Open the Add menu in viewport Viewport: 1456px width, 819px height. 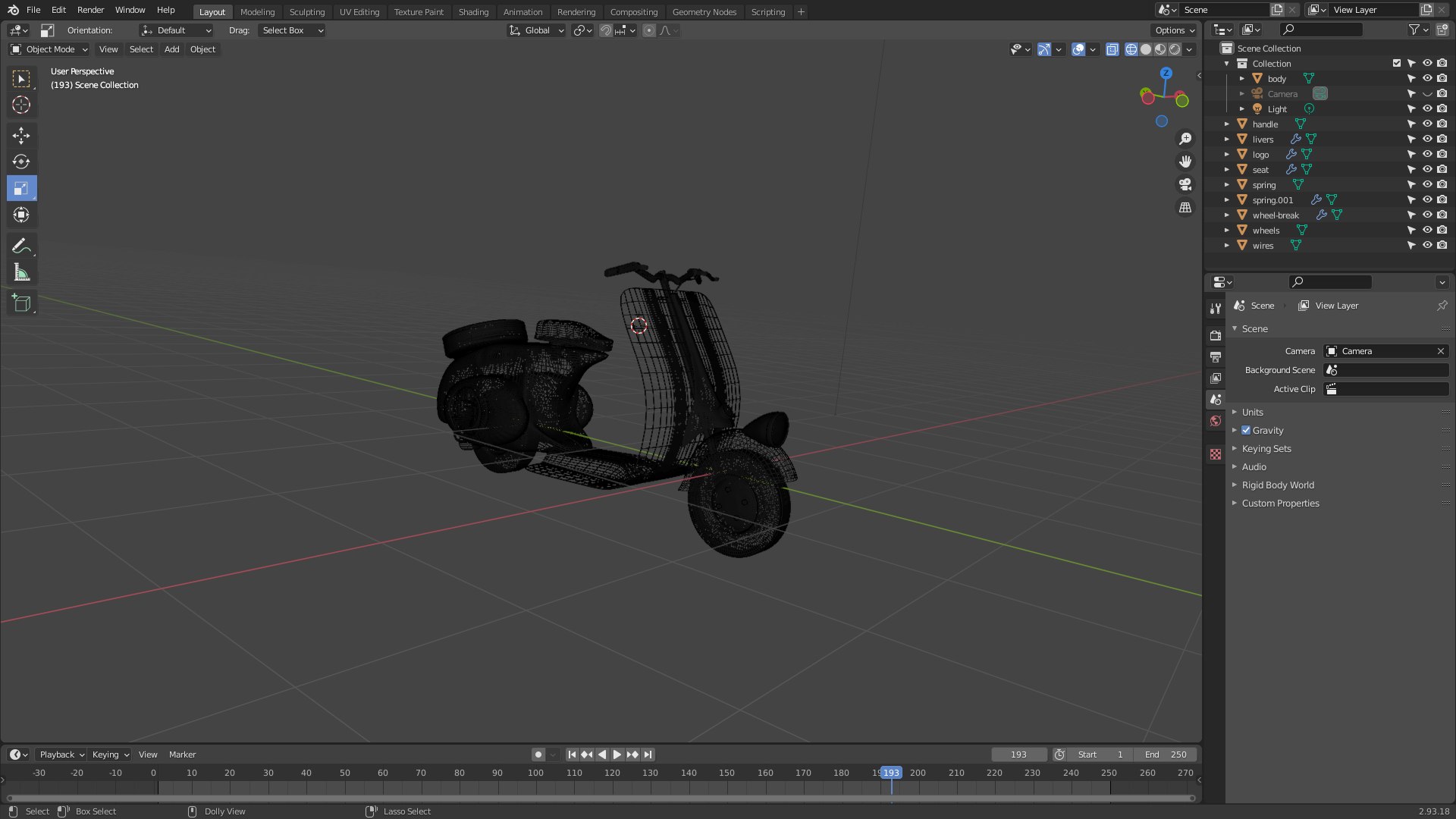pos(172,49)
